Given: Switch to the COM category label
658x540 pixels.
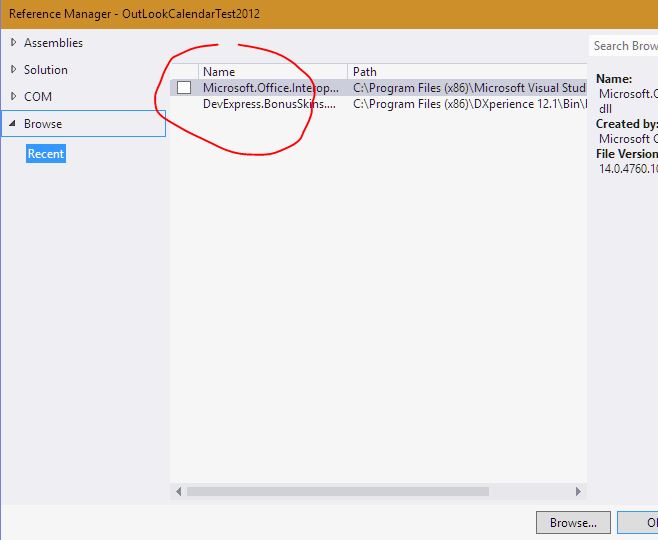Looking at the screenshot, I should (38, 97).
